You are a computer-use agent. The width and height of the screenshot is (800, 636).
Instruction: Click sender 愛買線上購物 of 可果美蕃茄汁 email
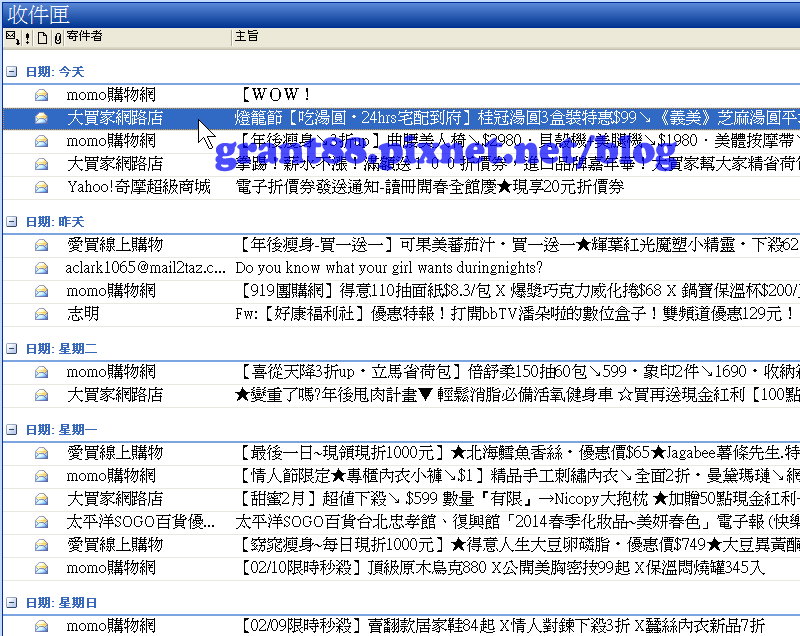pos(115,245)
